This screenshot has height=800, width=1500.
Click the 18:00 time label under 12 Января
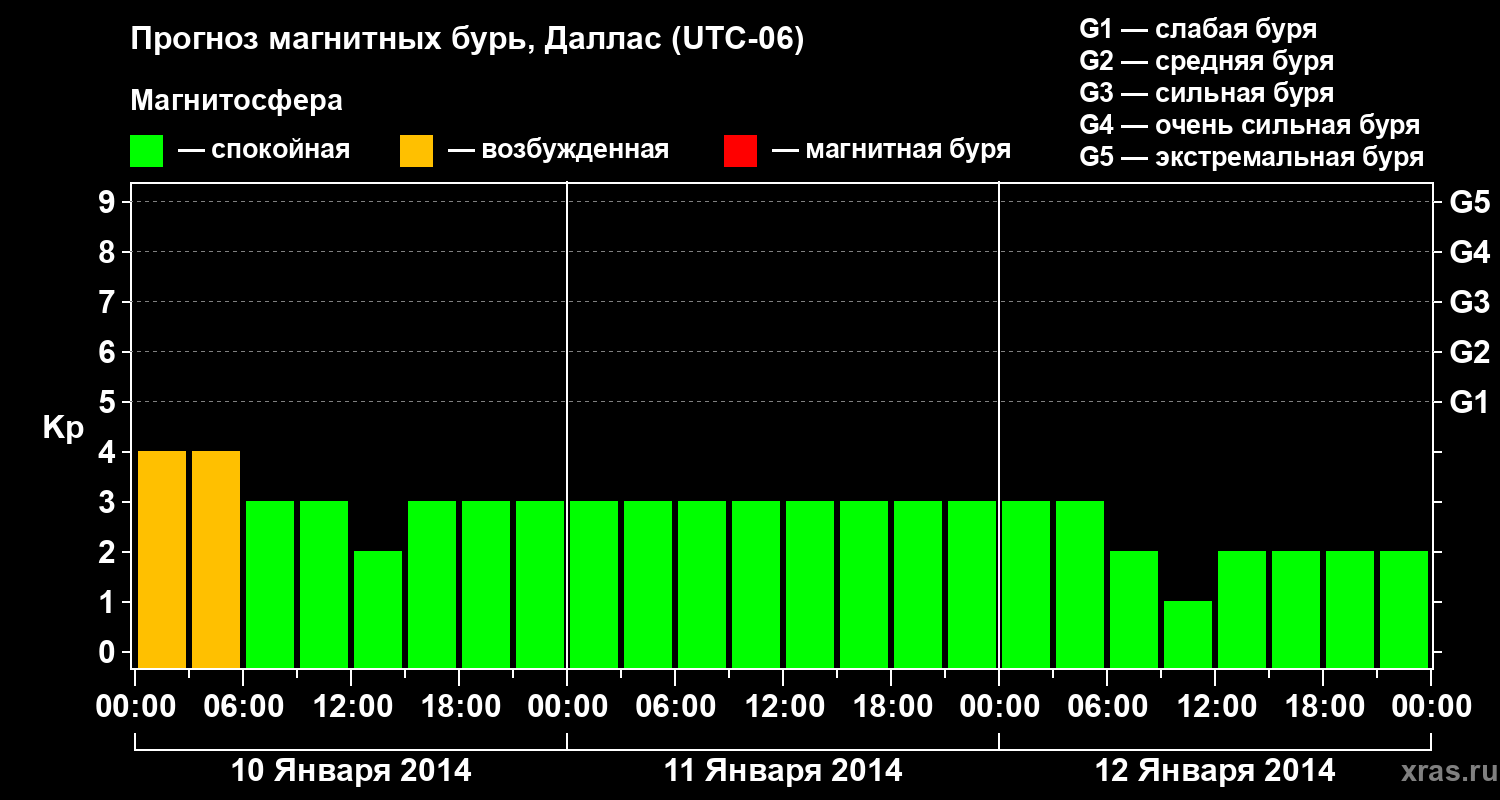[1323, 707]
